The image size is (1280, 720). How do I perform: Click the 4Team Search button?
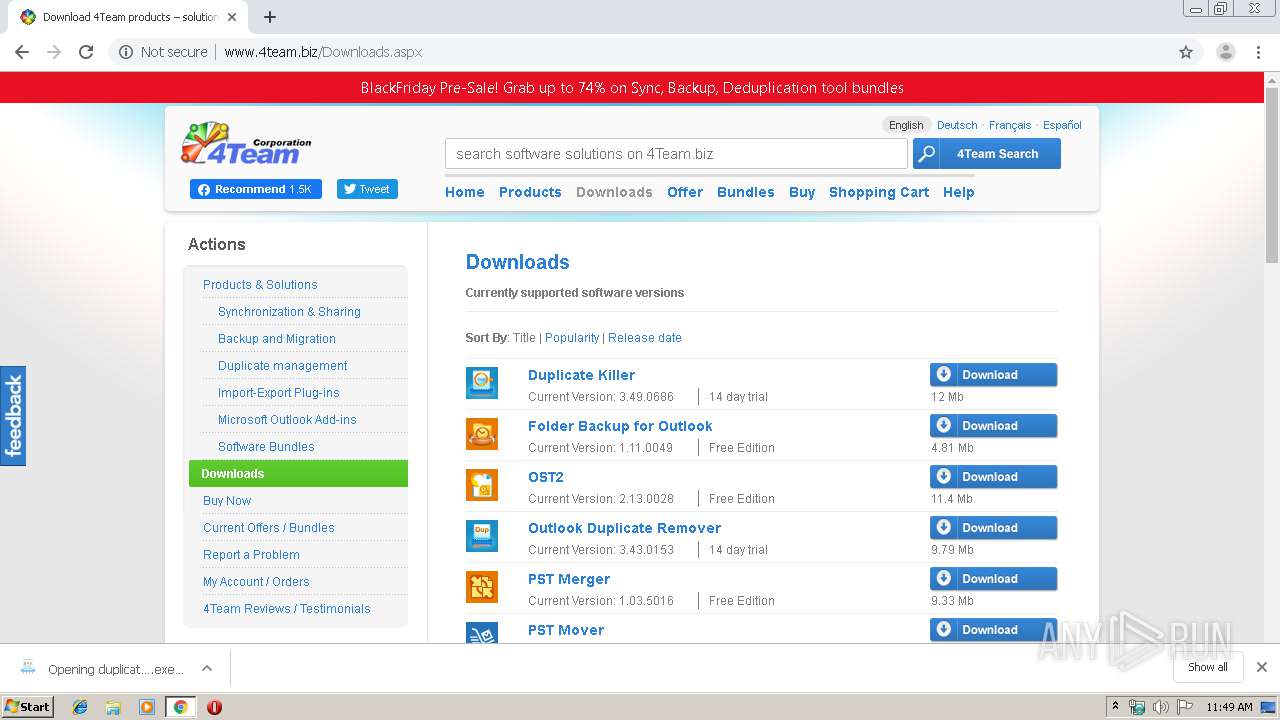(x=987, y=154)
